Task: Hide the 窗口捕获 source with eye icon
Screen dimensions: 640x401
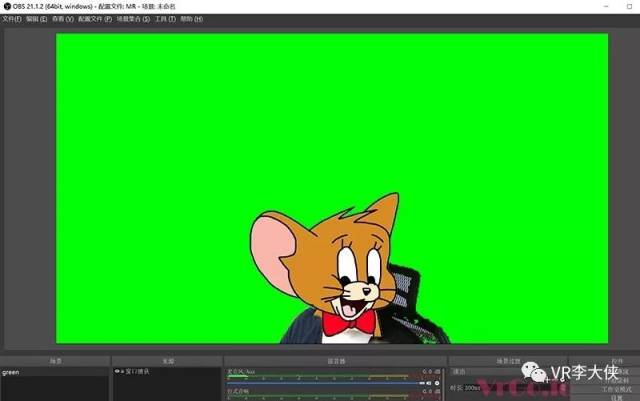Action: pyautogui.click(x=118, y=372)
